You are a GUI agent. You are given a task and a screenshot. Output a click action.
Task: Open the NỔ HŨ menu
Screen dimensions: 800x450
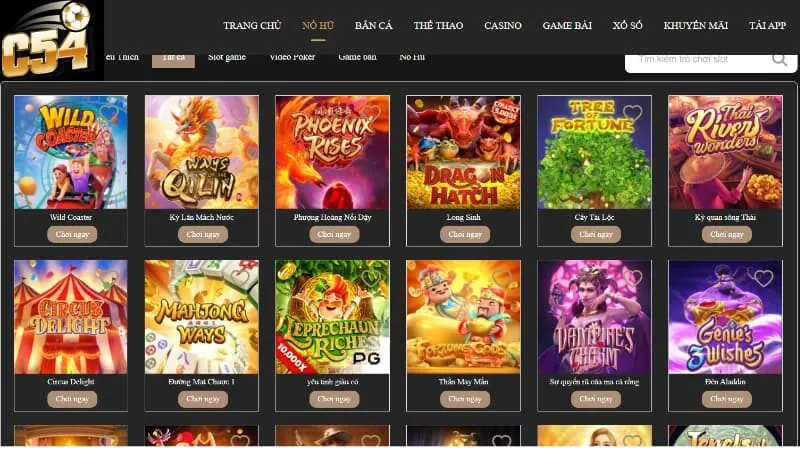click(318, 26)
